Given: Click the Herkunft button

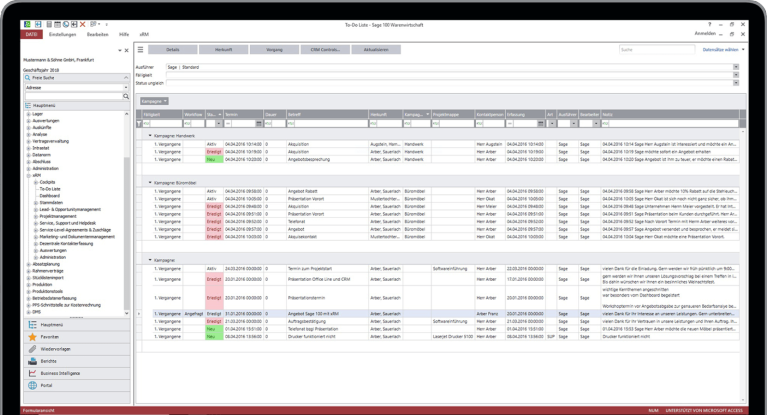Looking at the screenshot, I should (223, 49).
